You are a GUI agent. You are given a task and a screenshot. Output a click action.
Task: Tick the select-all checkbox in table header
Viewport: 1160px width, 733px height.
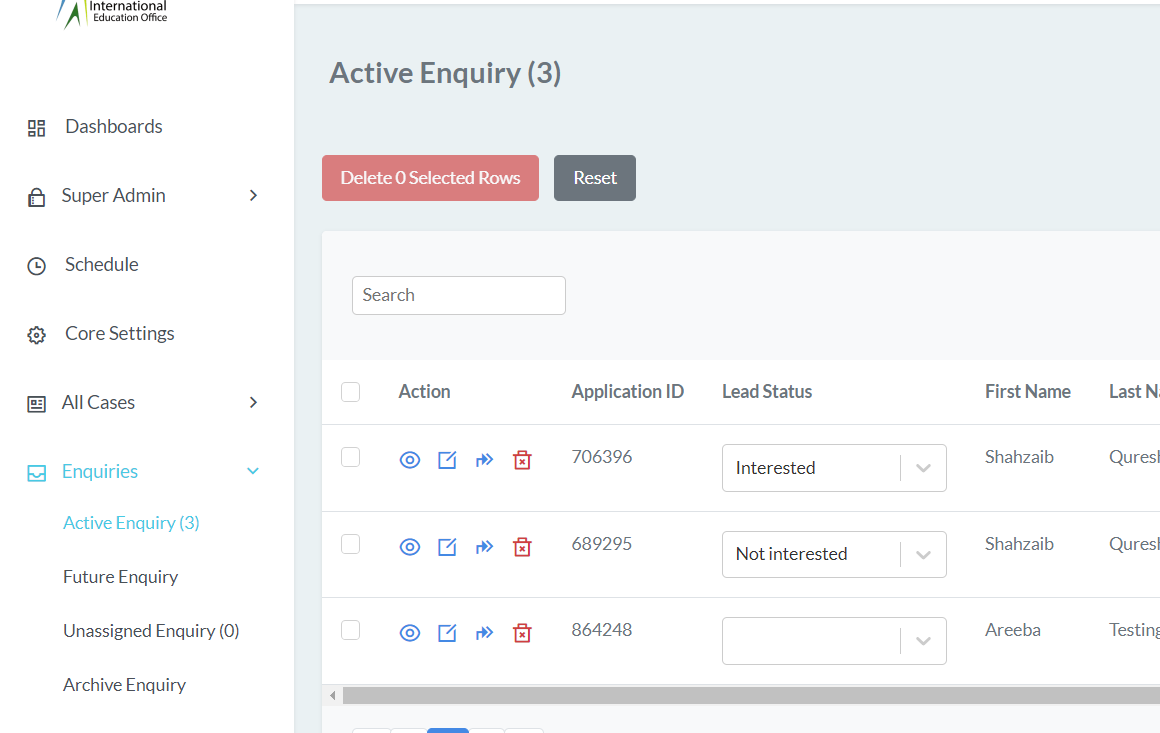[350, 392]
